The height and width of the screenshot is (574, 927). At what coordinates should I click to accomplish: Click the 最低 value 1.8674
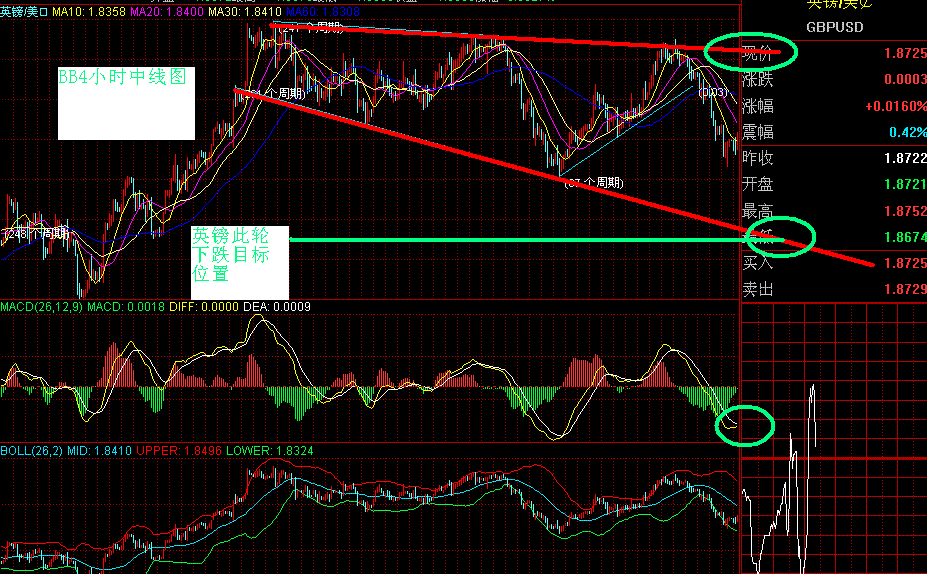point(905,237)
